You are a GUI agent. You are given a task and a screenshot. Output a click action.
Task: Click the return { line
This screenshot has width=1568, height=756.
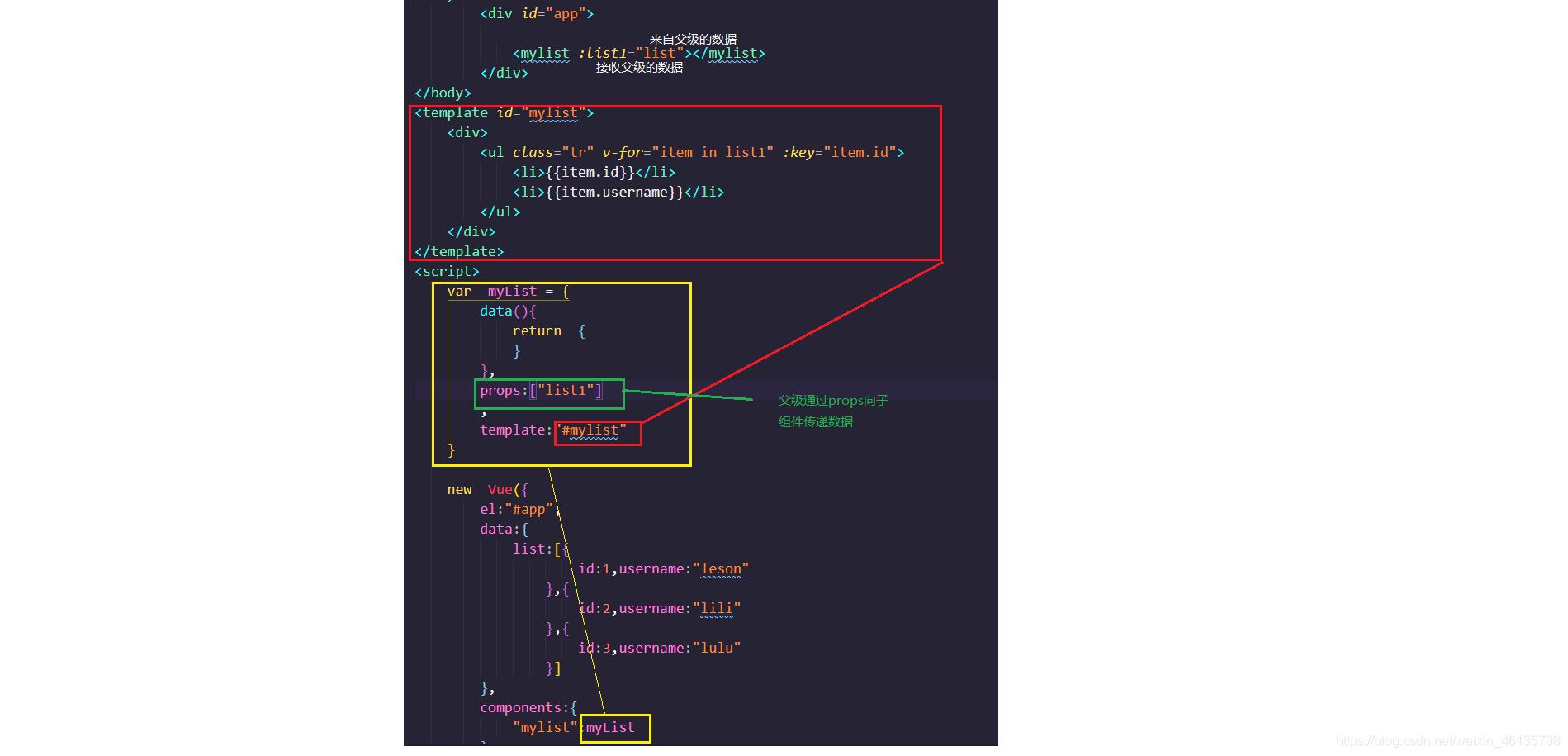(x=549, y=331)
